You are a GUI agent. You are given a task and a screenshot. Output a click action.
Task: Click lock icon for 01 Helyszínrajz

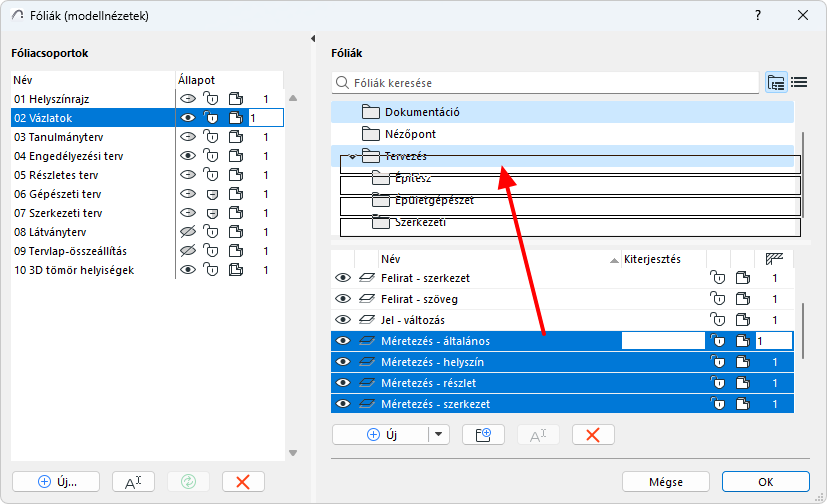coord(211,99)
